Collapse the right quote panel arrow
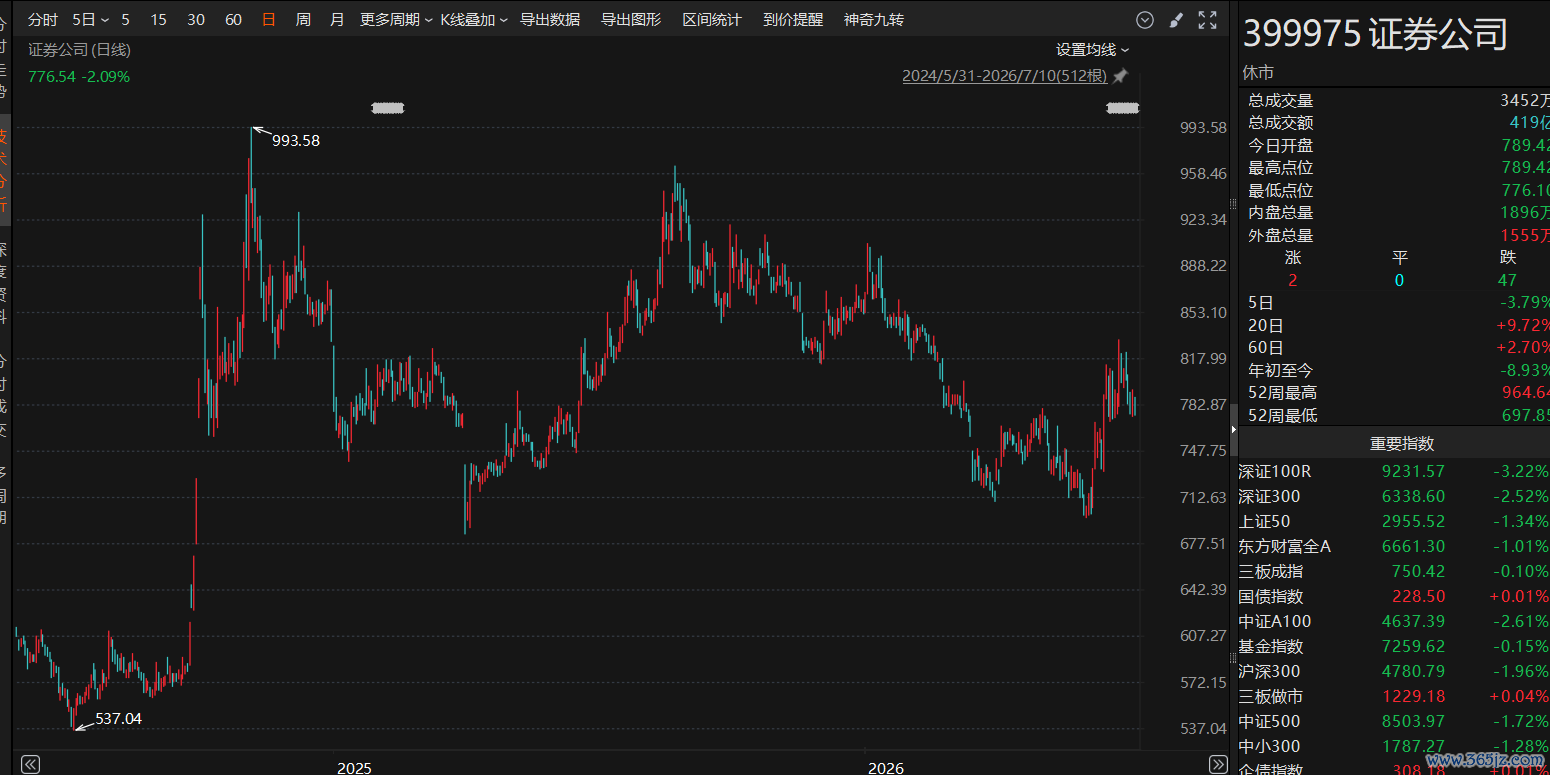This screenshot has width=1550, height=775. [1234, 429]
